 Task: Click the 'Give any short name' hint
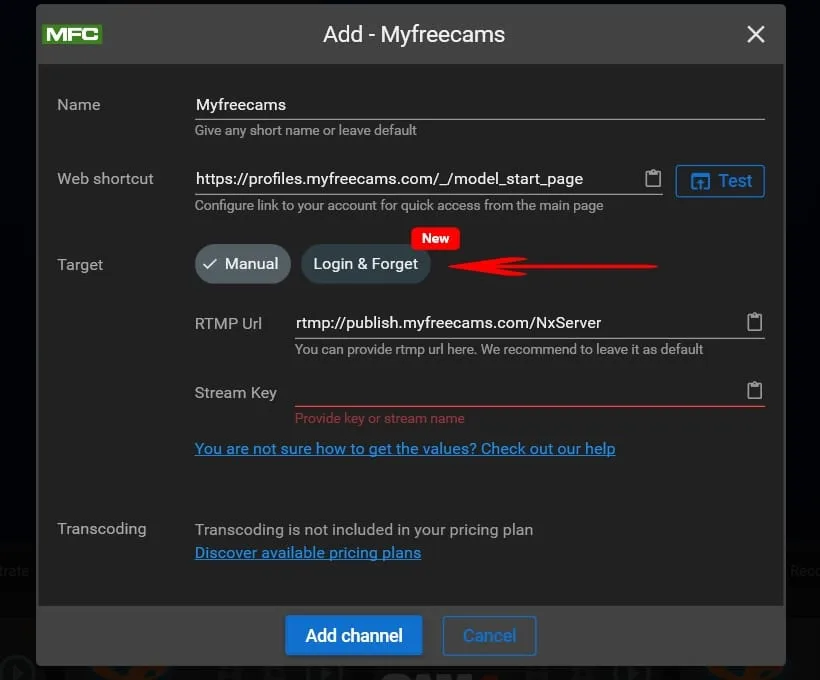305,130
